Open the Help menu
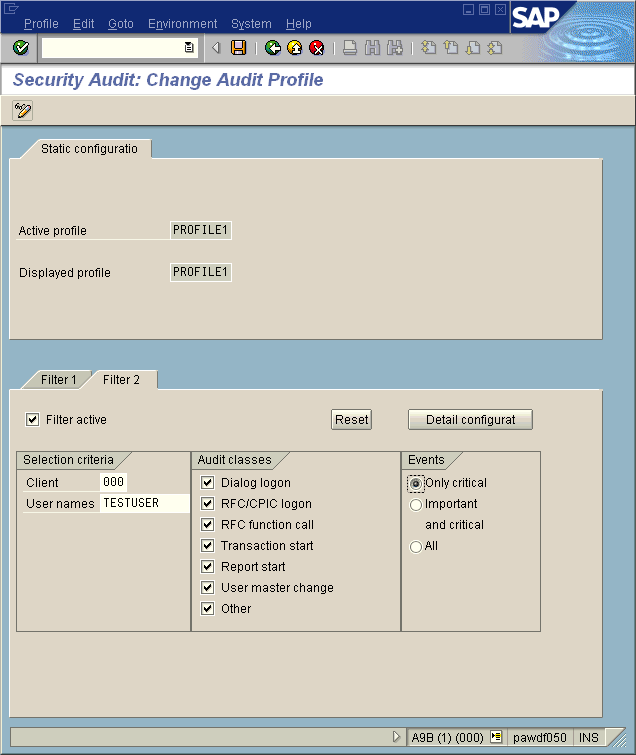 click(299, 24)
